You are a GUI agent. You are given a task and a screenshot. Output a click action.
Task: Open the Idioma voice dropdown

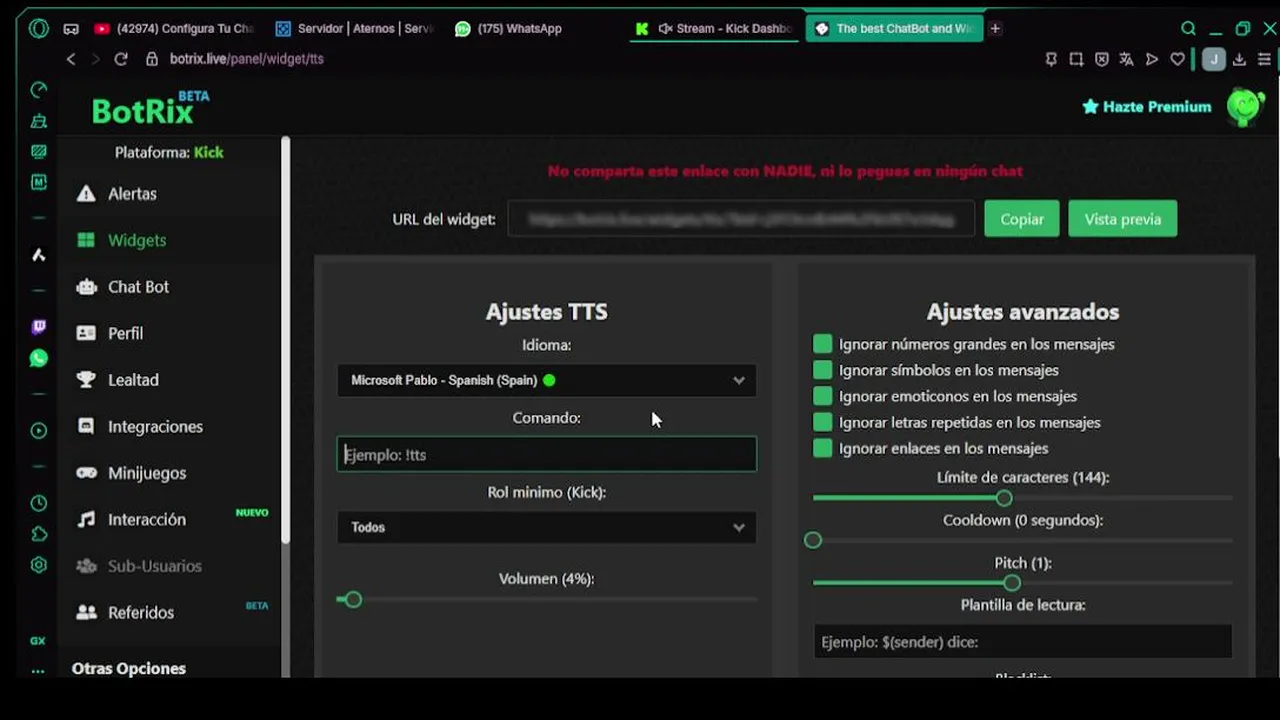[x=547, y=380]
